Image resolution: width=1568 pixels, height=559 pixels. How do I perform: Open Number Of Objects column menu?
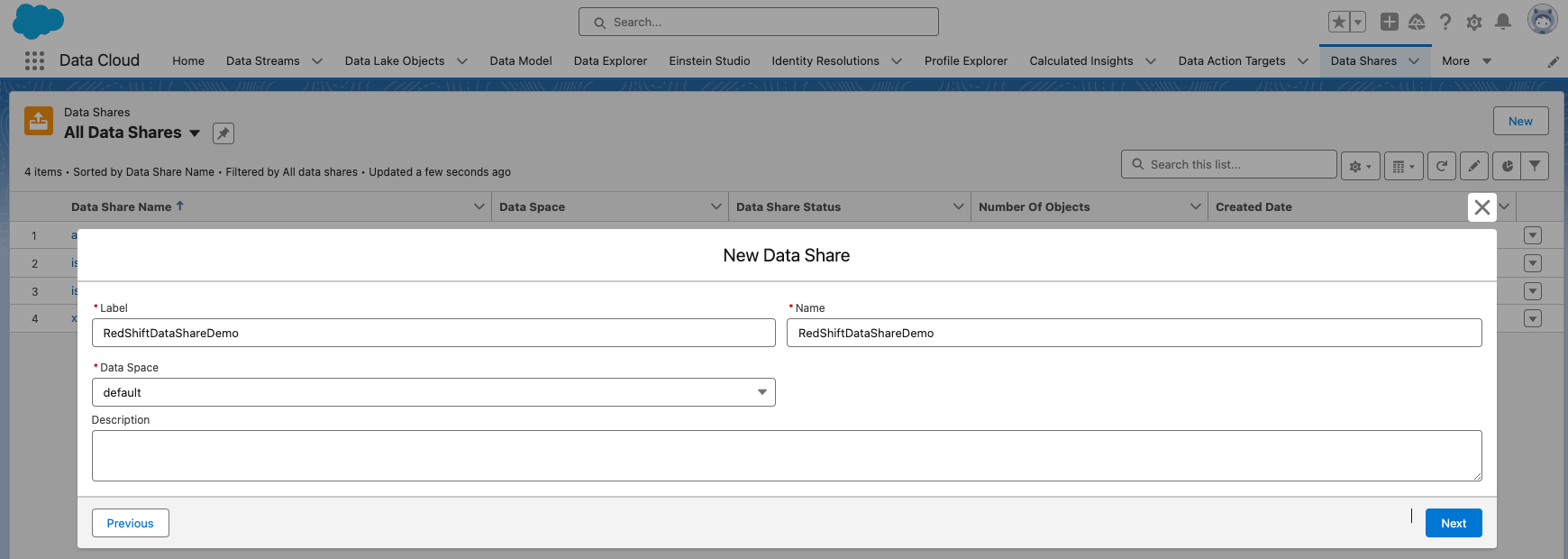pyautogui.click(x=1196, y=206)
